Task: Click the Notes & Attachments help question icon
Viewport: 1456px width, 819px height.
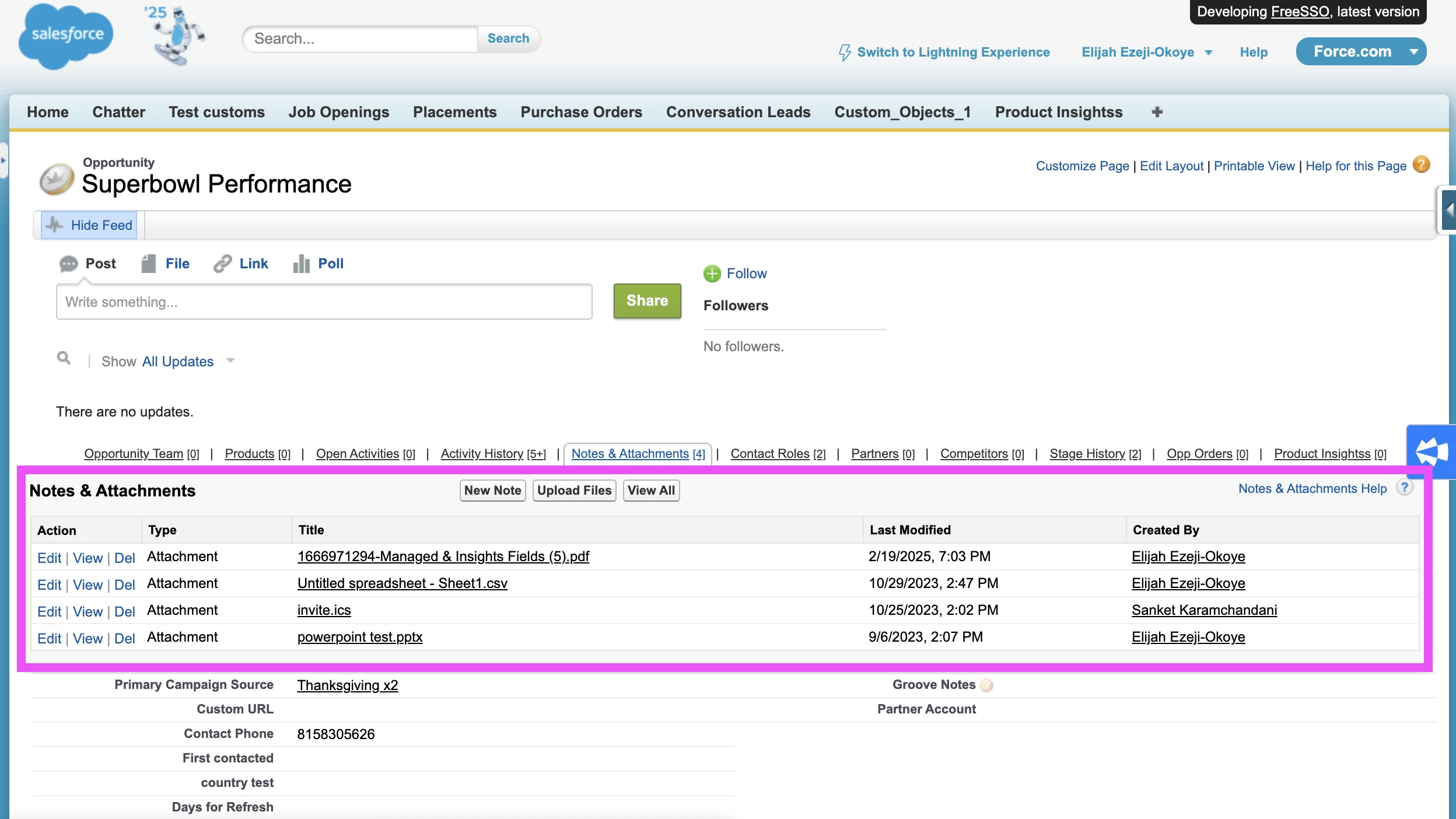Action: (x=1404, y=488)
